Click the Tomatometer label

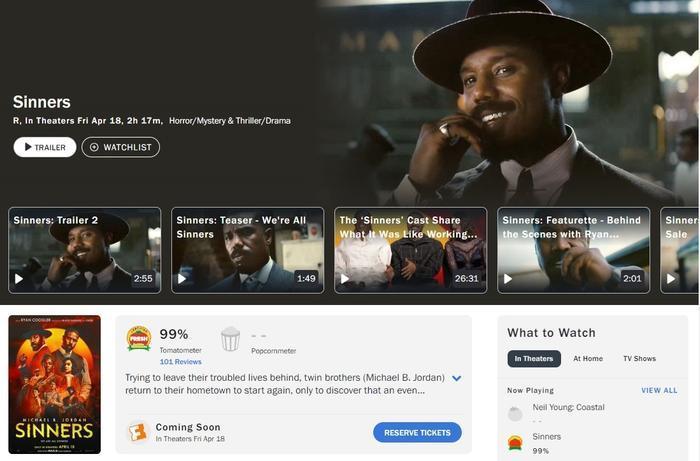180,350
